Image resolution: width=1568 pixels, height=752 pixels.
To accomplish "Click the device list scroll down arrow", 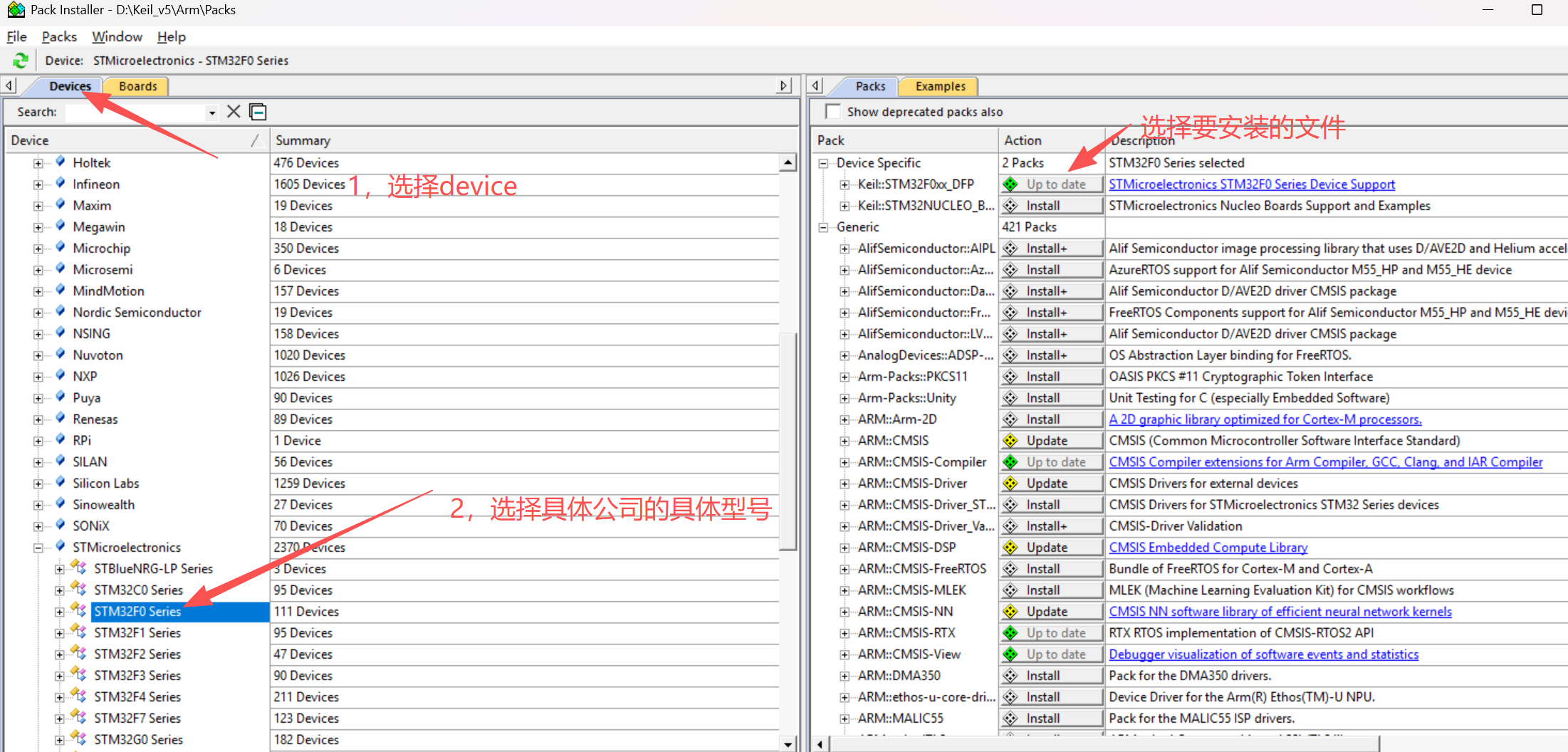I will tap(788, 743).
